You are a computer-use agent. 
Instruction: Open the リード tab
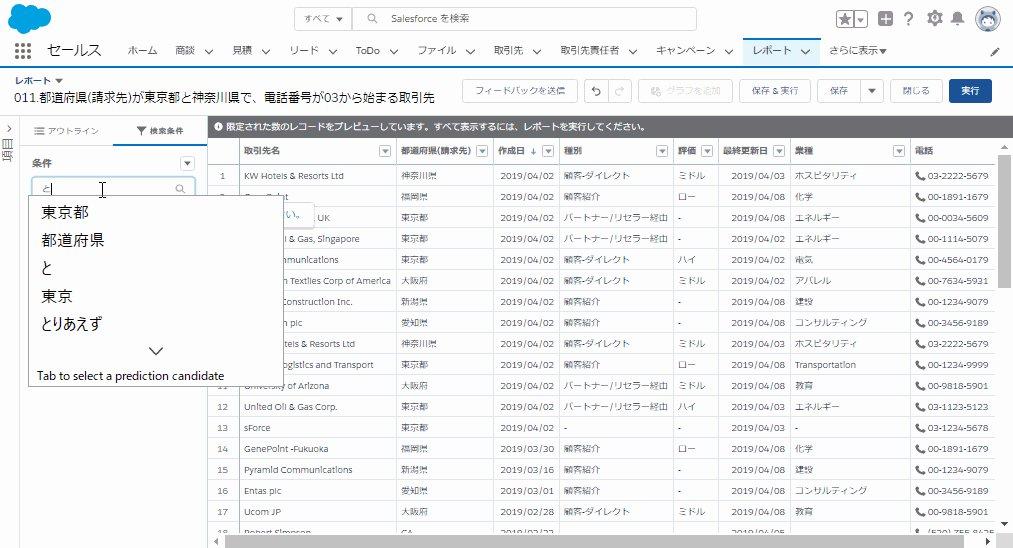tap(304, 50)
